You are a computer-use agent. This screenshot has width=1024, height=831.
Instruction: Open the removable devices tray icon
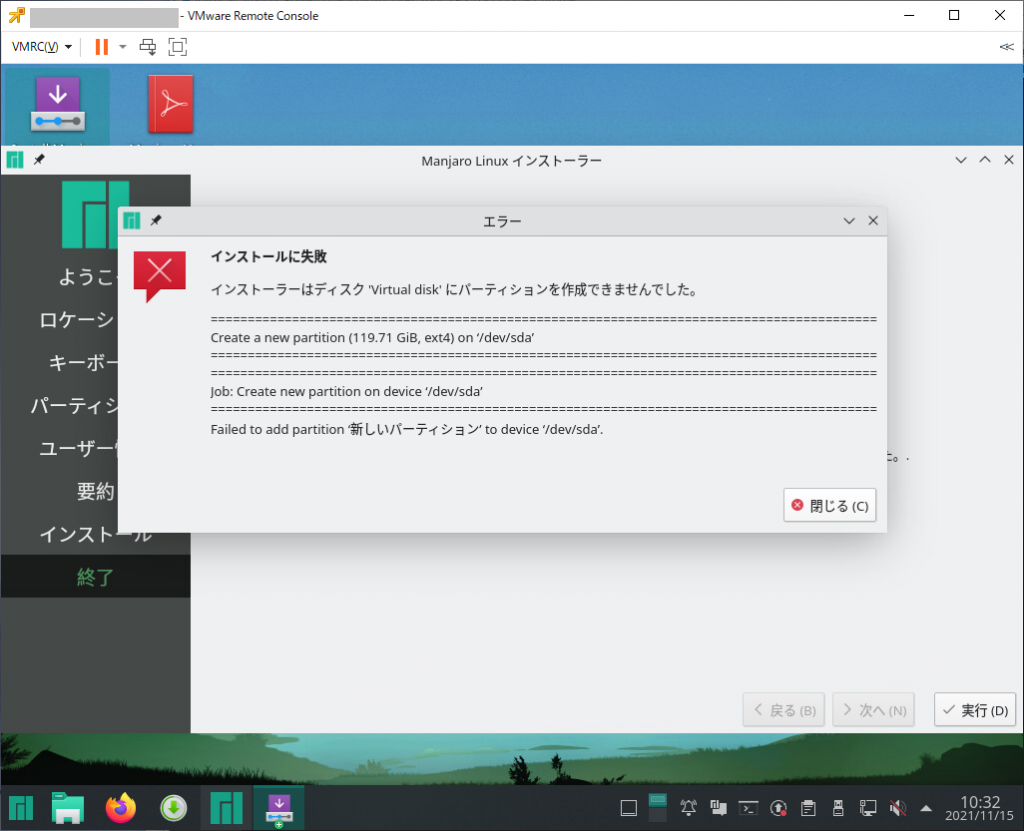(x=839, y=808)
